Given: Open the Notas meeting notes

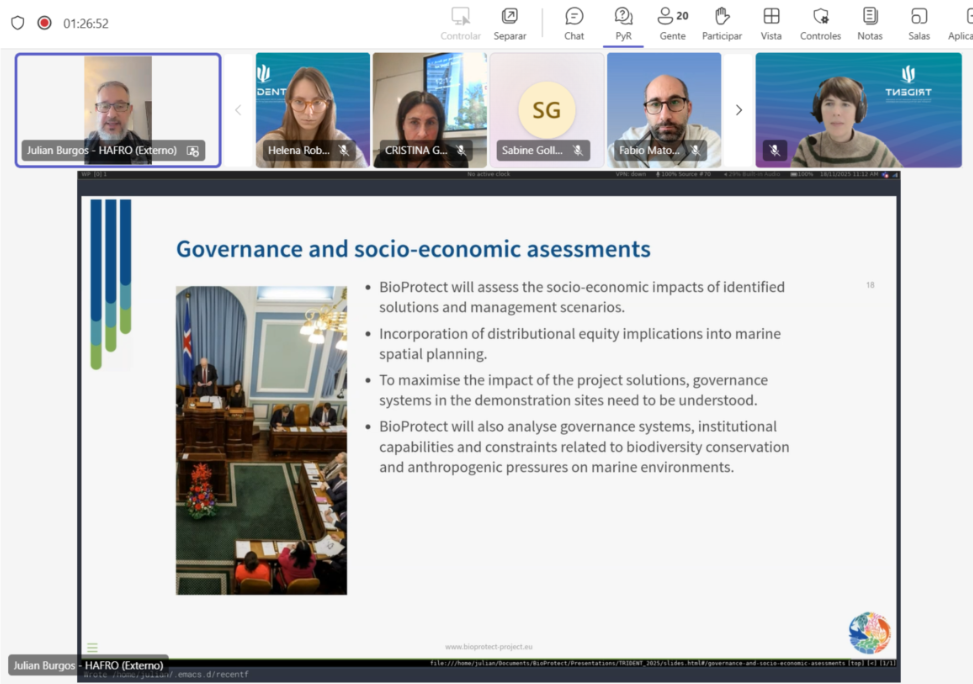Looking at the screenshot, I should click(x=870, y=23).
